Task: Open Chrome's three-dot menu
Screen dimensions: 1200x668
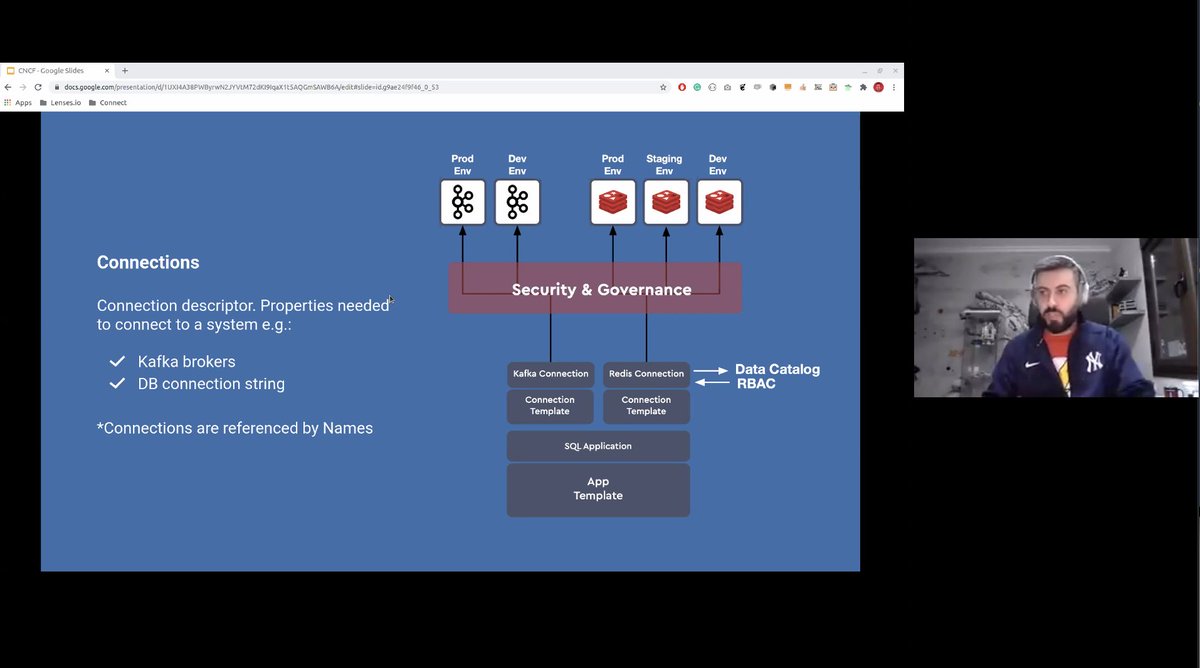Action: pyautogui.click(x=894, y=87)
